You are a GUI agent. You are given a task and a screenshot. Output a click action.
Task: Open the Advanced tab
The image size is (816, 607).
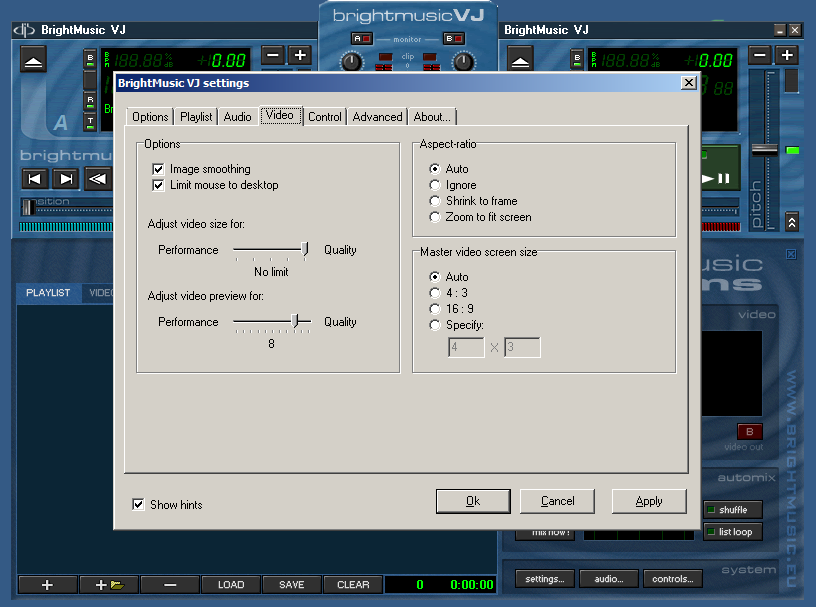point(377,117)
